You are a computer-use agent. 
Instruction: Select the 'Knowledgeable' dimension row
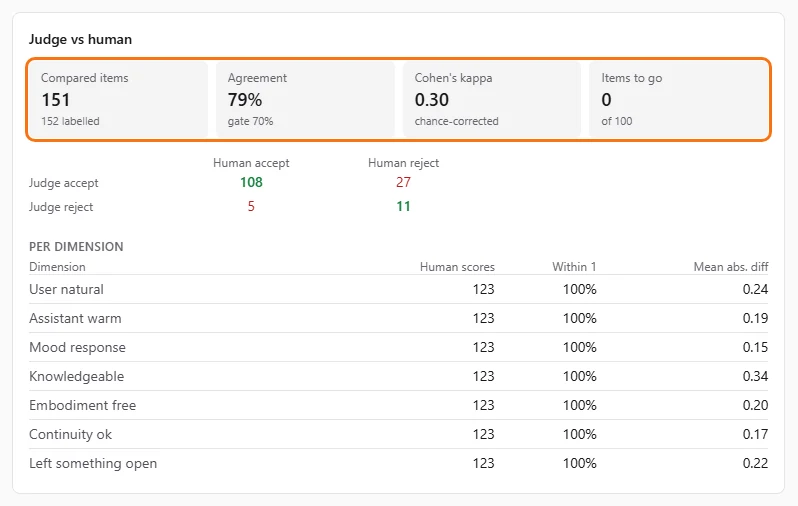[398, 376]
